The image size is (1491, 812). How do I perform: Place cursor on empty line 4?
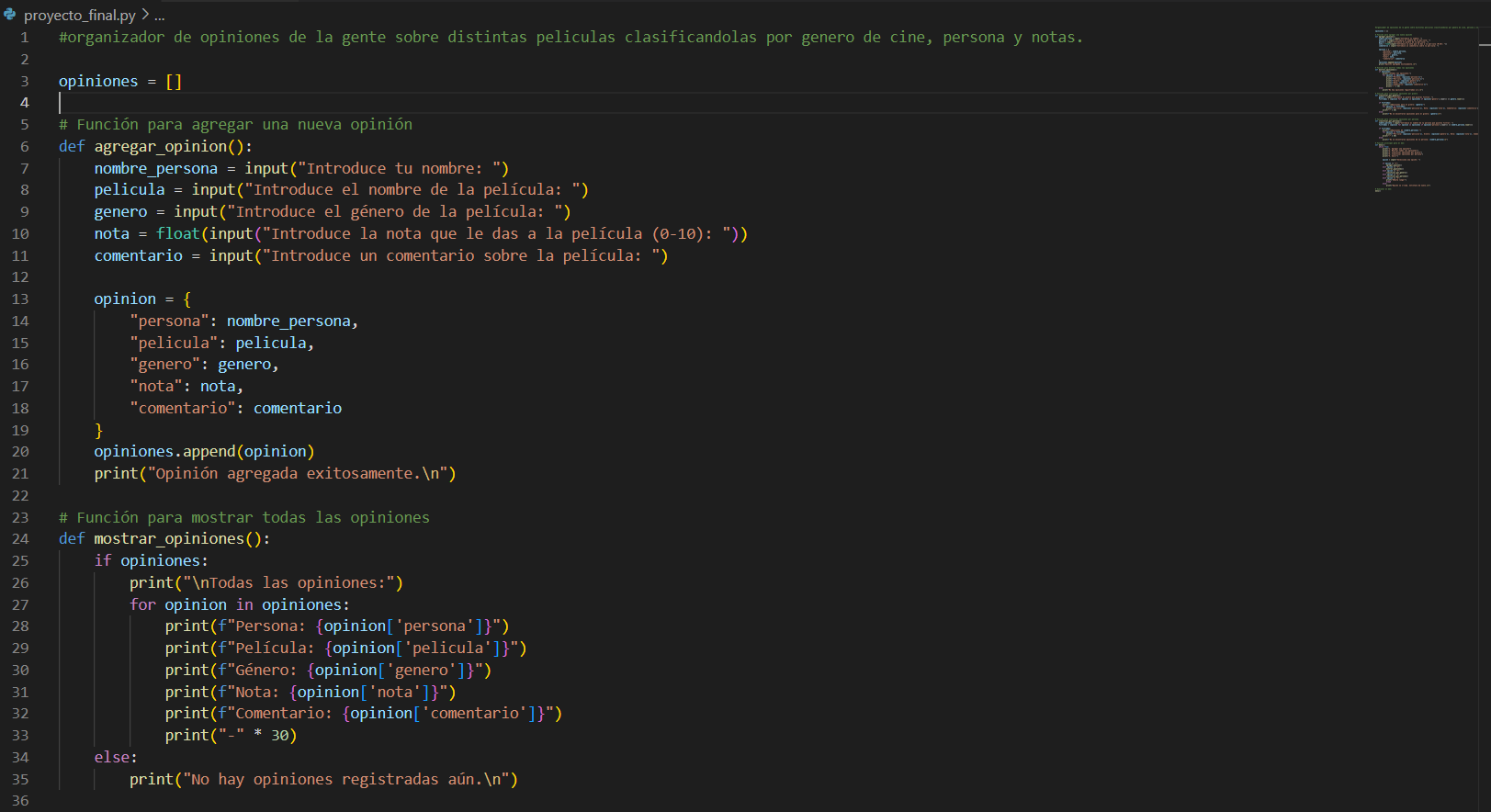(367, 103)
